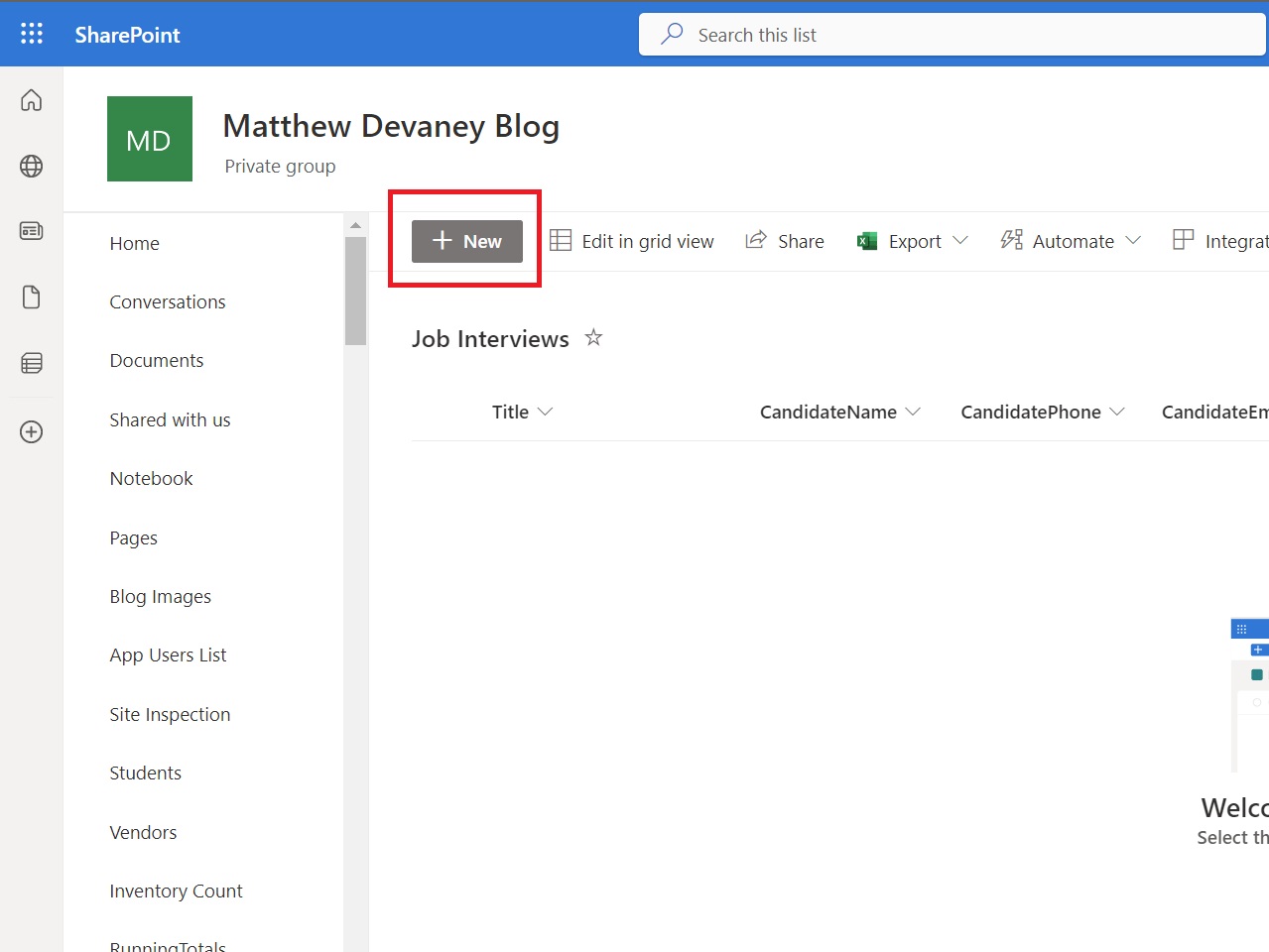Star the Job Interviews list as favorite

tap(592, 337)
